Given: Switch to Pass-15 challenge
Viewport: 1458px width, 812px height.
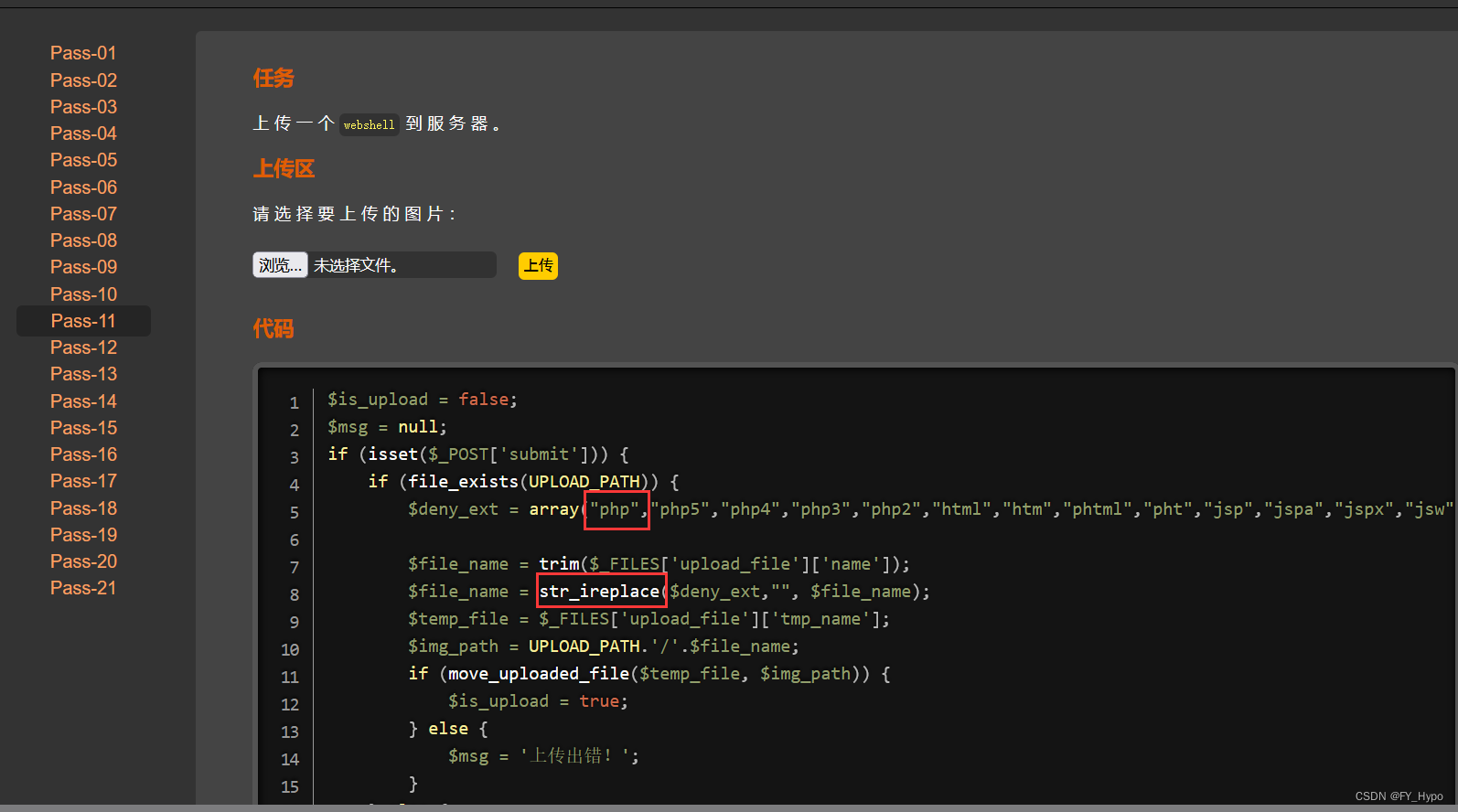Looking at the screenshot, I should [83, 428].
